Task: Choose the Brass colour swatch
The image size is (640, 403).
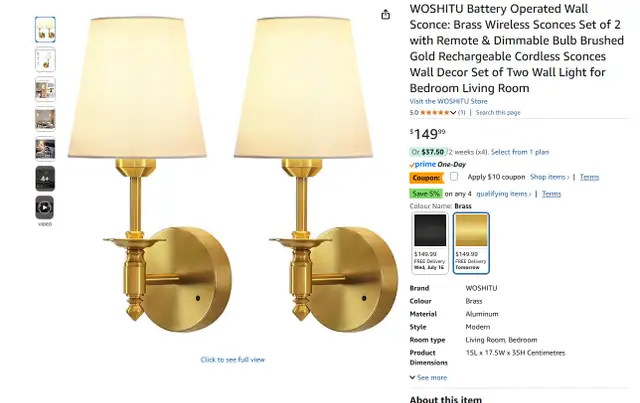Action: [471, 243]
